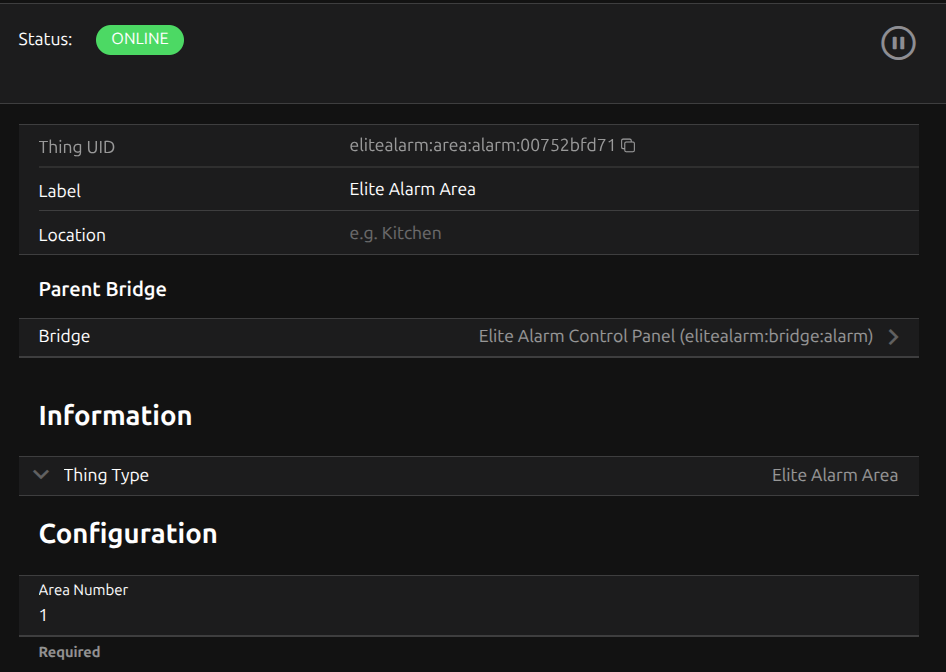Expand the Thing Type chevron
The image size is (946, 672).
point(41,475)
